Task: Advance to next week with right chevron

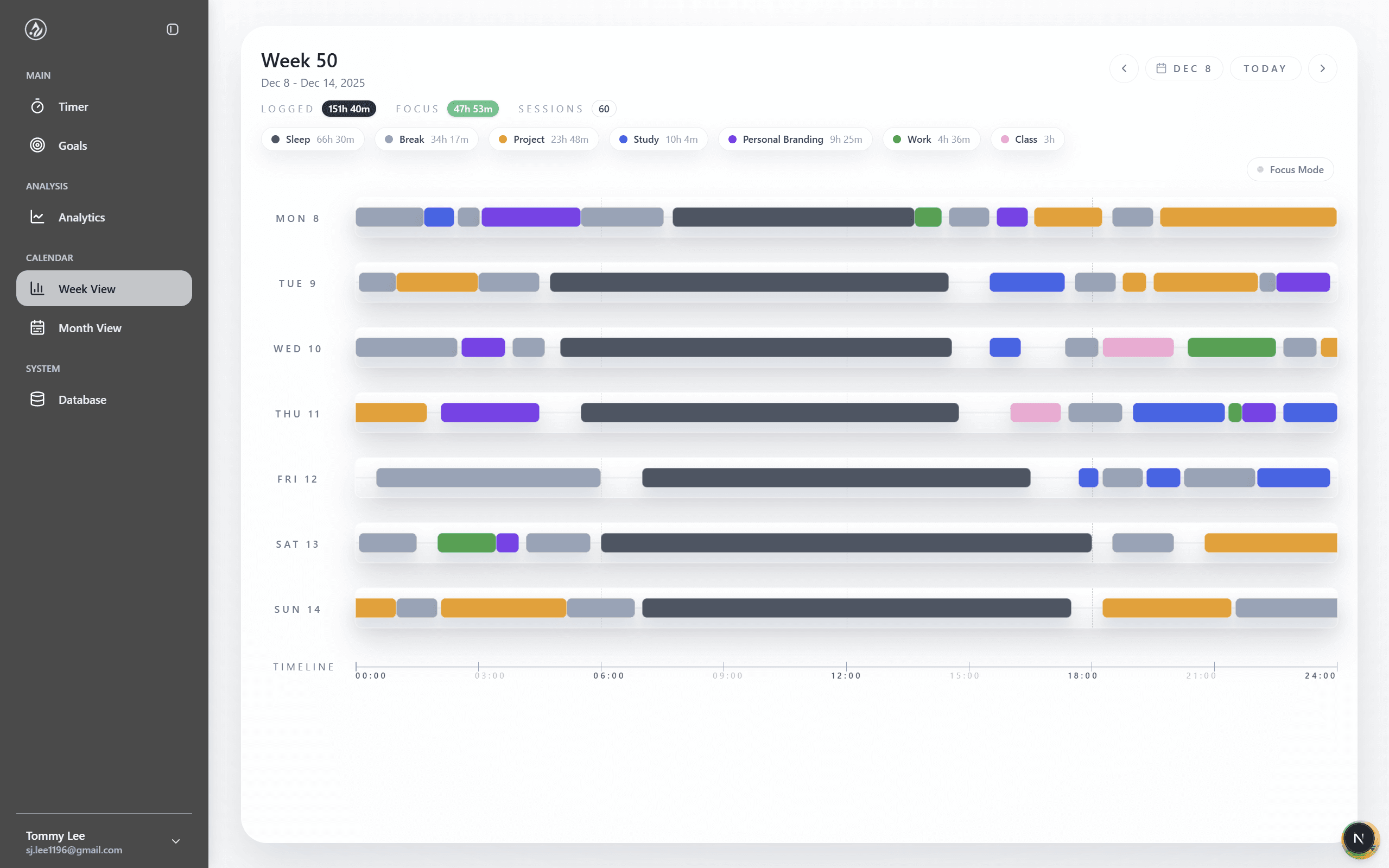Action: [1322, 68]
